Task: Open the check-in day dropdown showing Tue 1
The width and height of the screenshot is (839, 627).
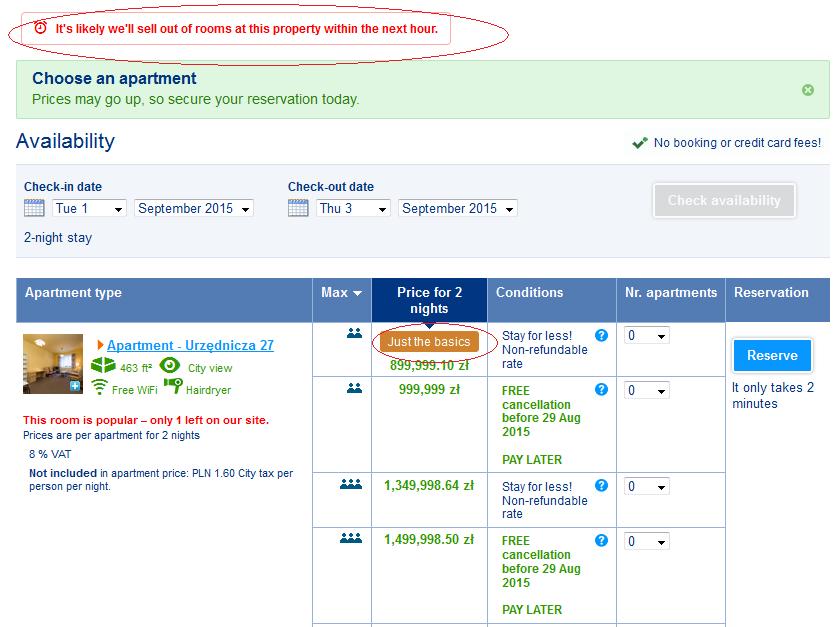Action: coord(89,208)
